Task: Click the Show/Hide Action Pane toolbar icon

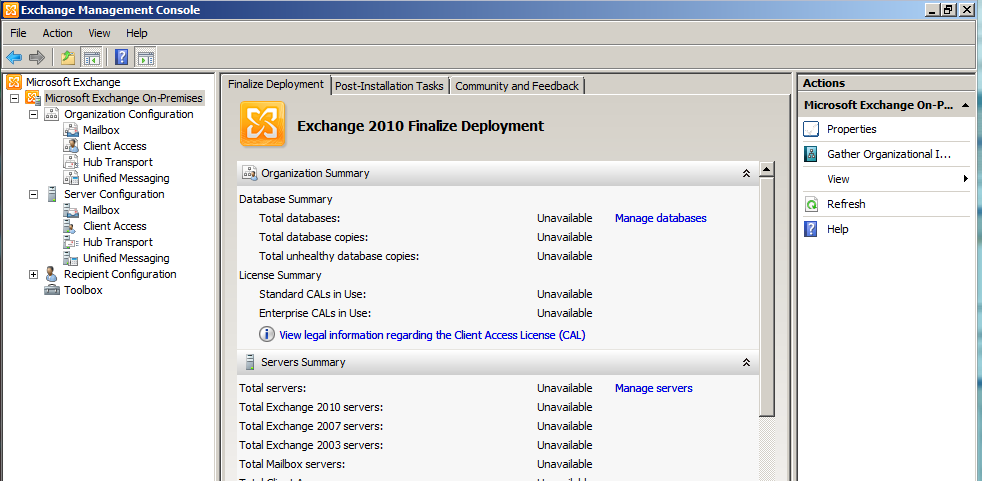Action: click(x=146, y=58)
